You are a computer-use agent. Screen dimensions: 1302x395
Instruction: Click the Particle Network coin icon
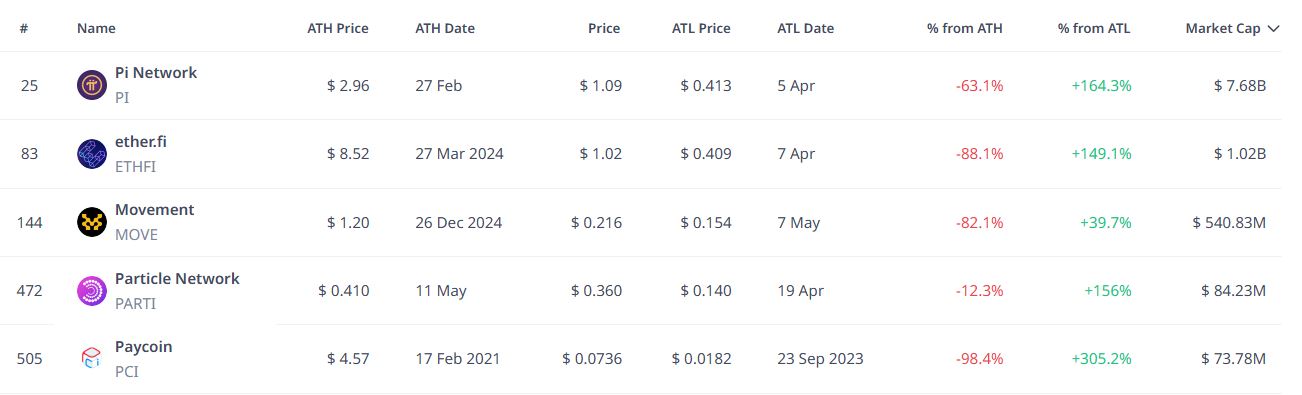92,290
